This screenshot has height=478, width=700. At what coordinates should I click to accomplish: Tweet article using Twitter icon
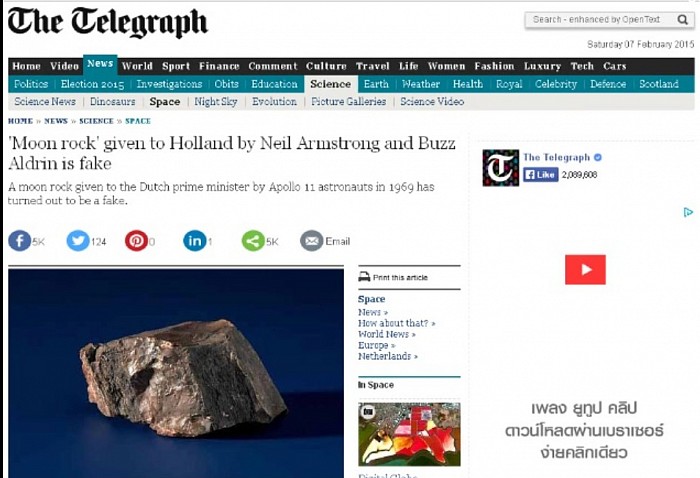coord(78,241)
